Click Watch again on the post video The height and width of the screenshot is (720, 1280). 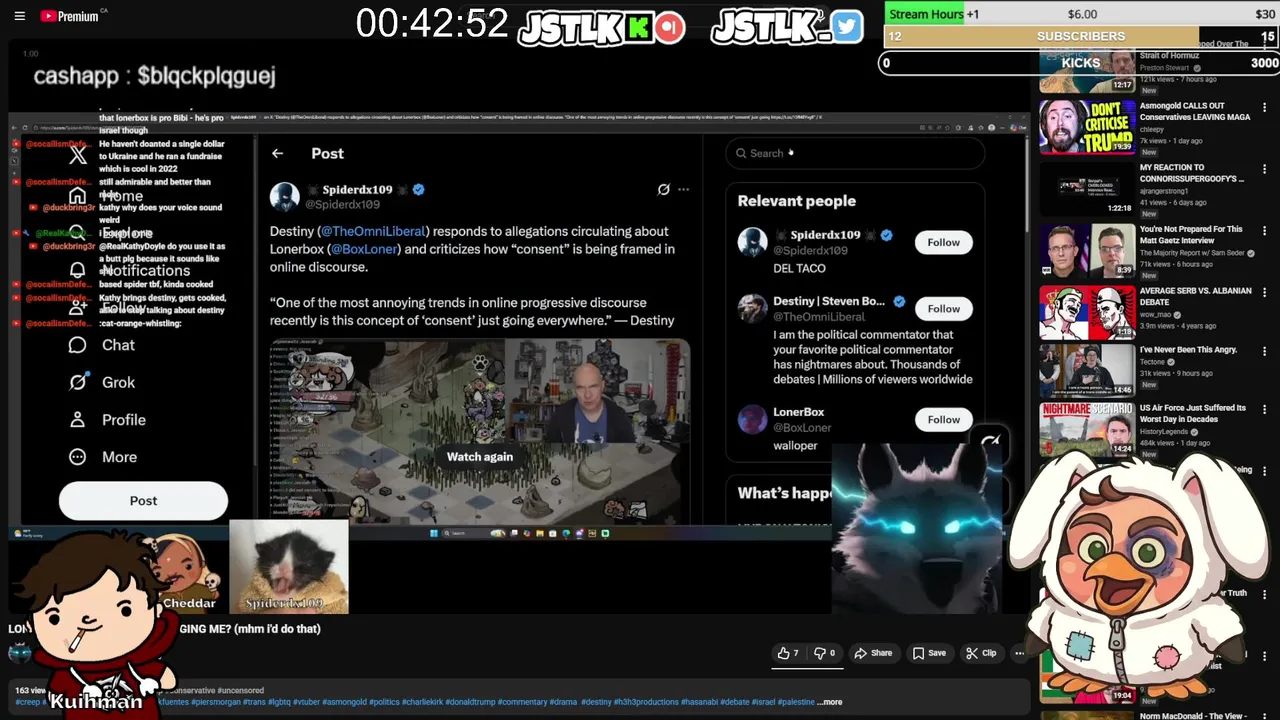(480, 457)
